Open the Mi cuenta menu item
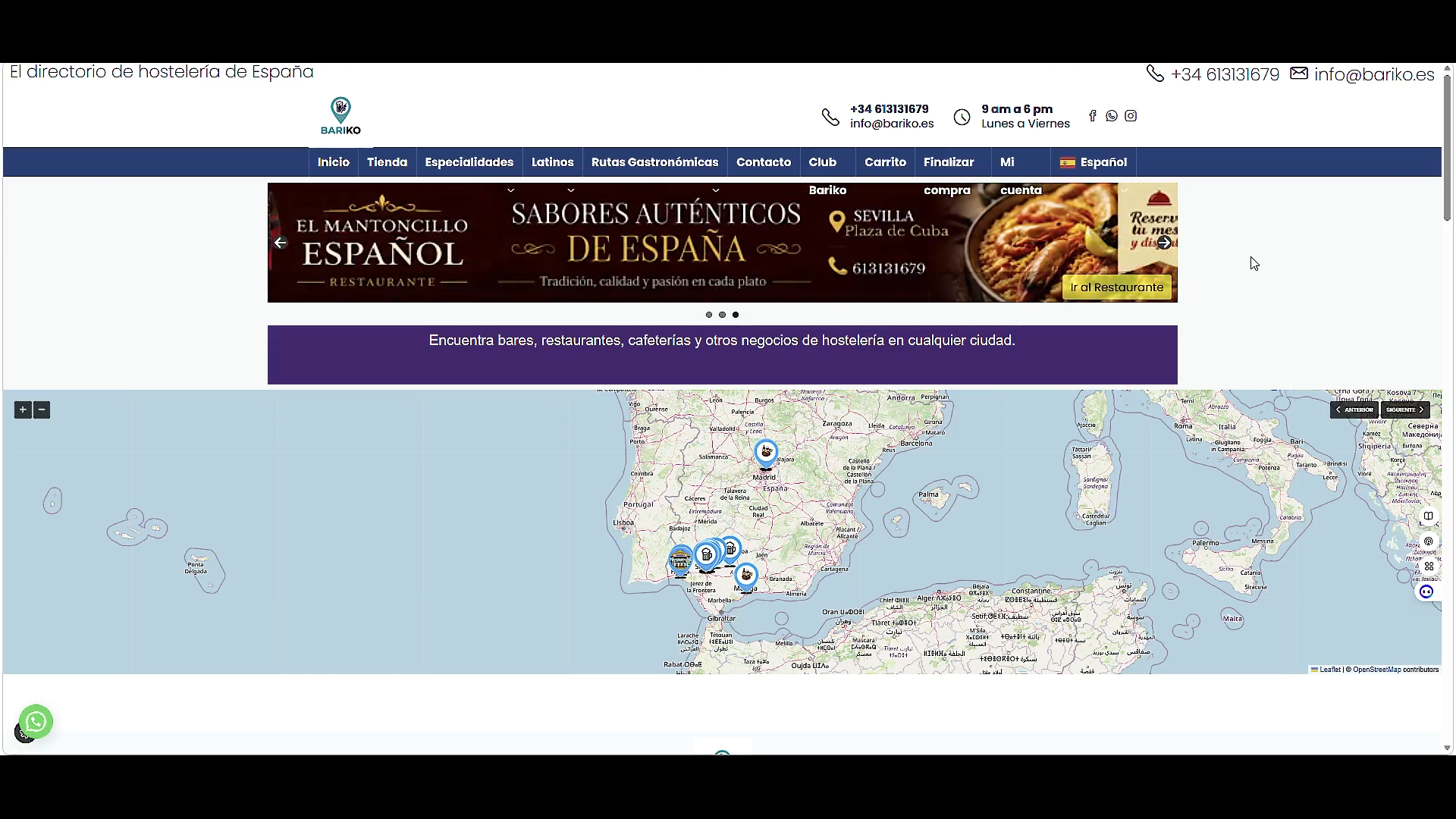Viewport: 1456px width, 819px height. pos(1020,174)
